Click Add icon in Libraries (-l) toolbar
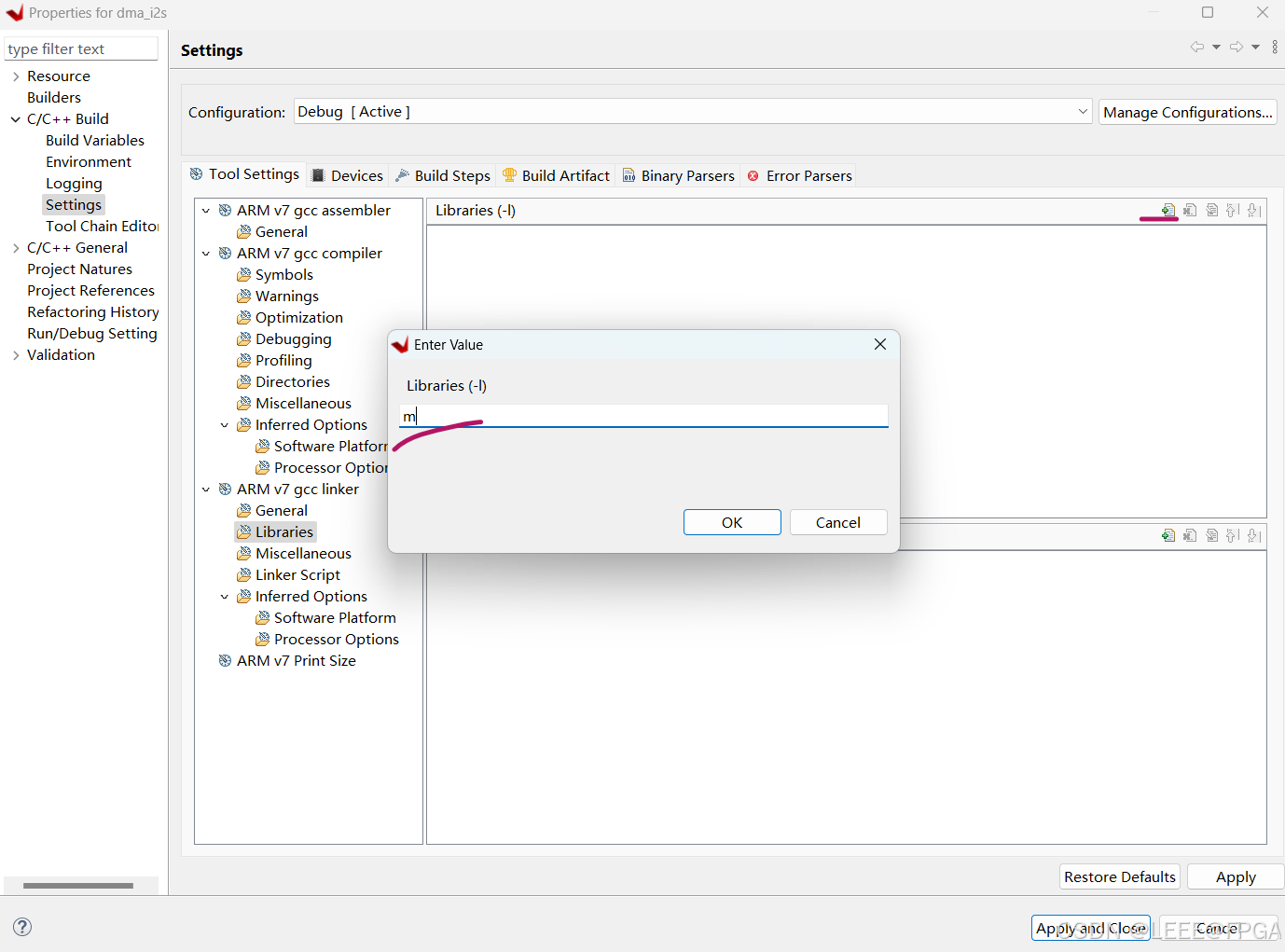1285x952 pixels. click(x=1168, y=210)
